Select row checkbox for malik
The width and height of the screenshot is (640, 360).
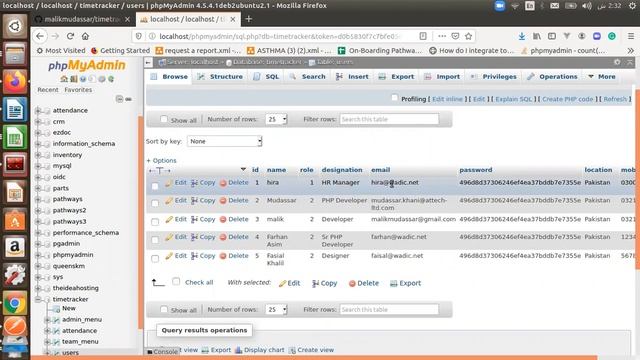pyautogui.click(x=155, y=222)
